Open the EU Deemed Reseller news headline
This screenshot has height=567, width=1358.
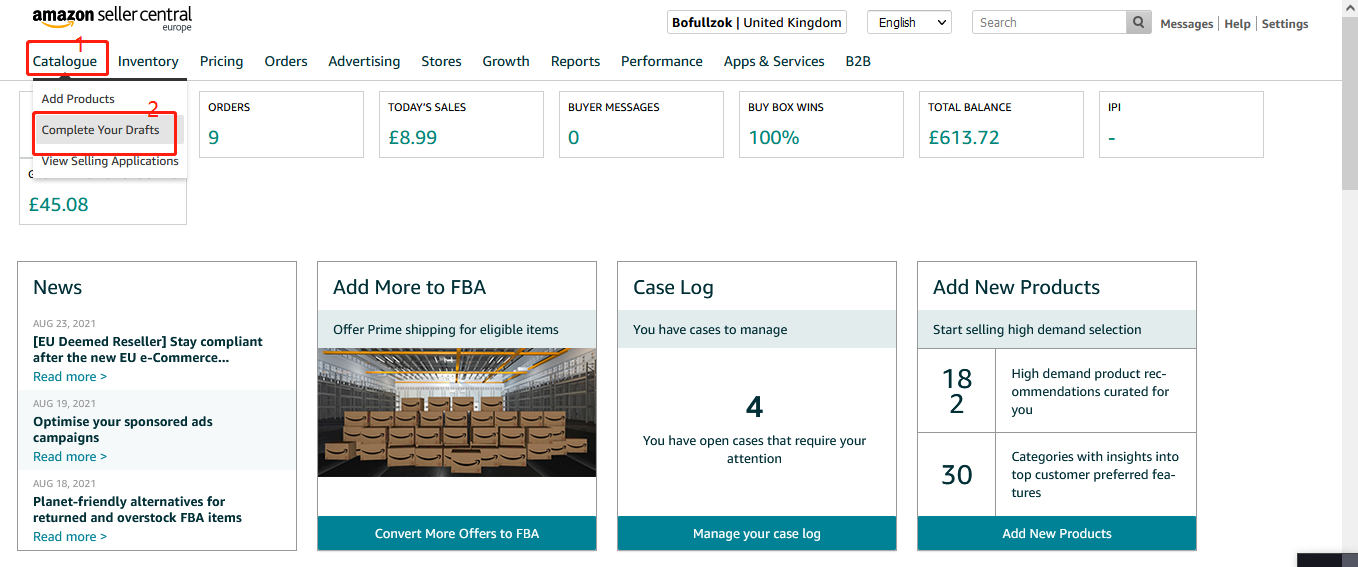click(x=148, y=349)
